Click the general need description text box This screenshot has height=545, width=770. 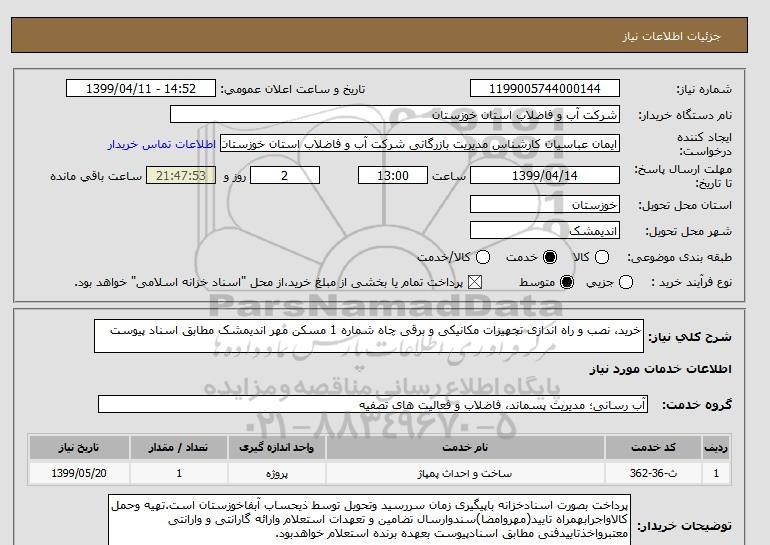(369, 336)
